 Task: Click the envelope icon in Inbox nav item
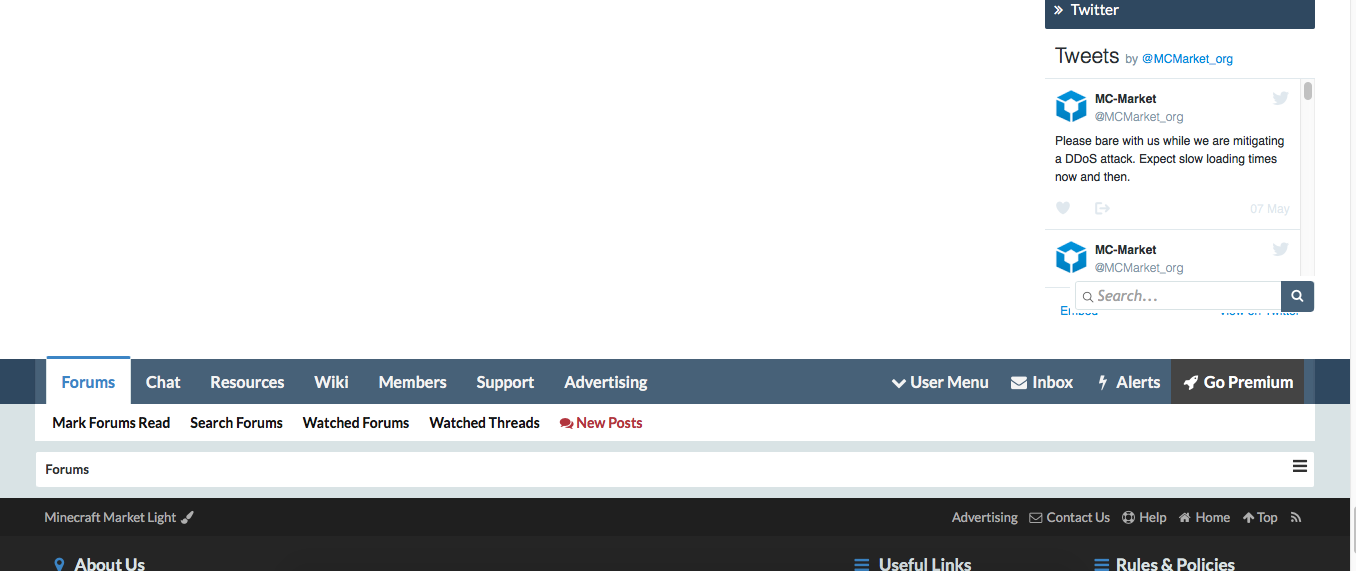1019,382
